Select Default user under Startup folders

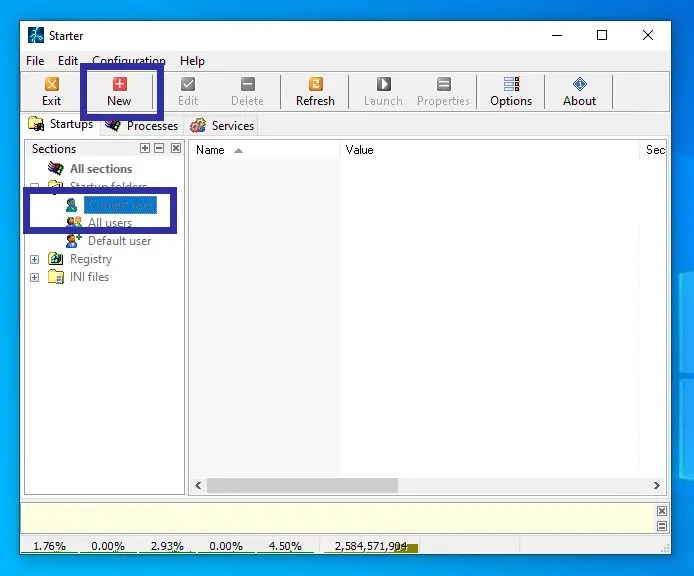tap(119, 241)
